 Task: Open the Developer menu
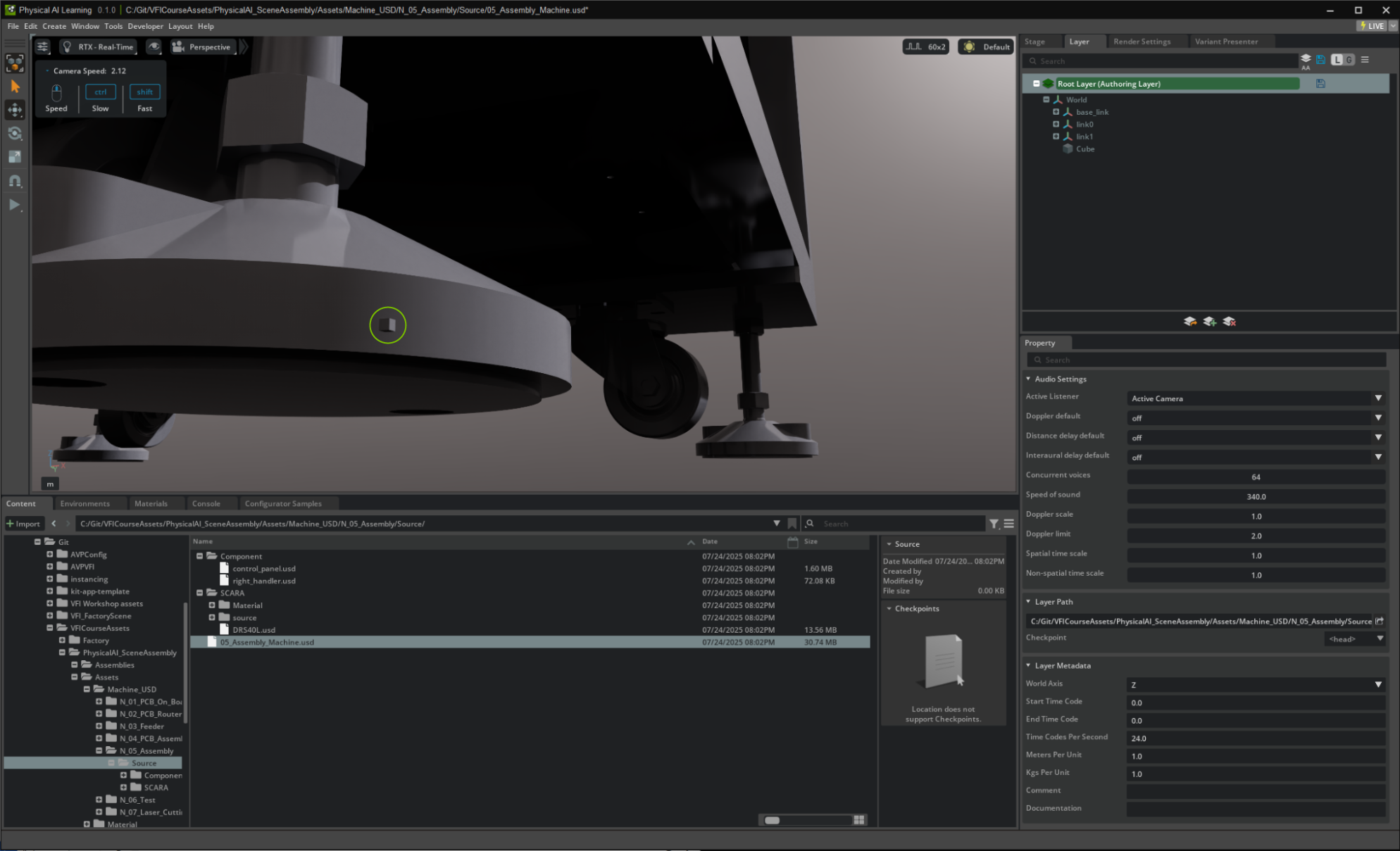tap(145, 26)
